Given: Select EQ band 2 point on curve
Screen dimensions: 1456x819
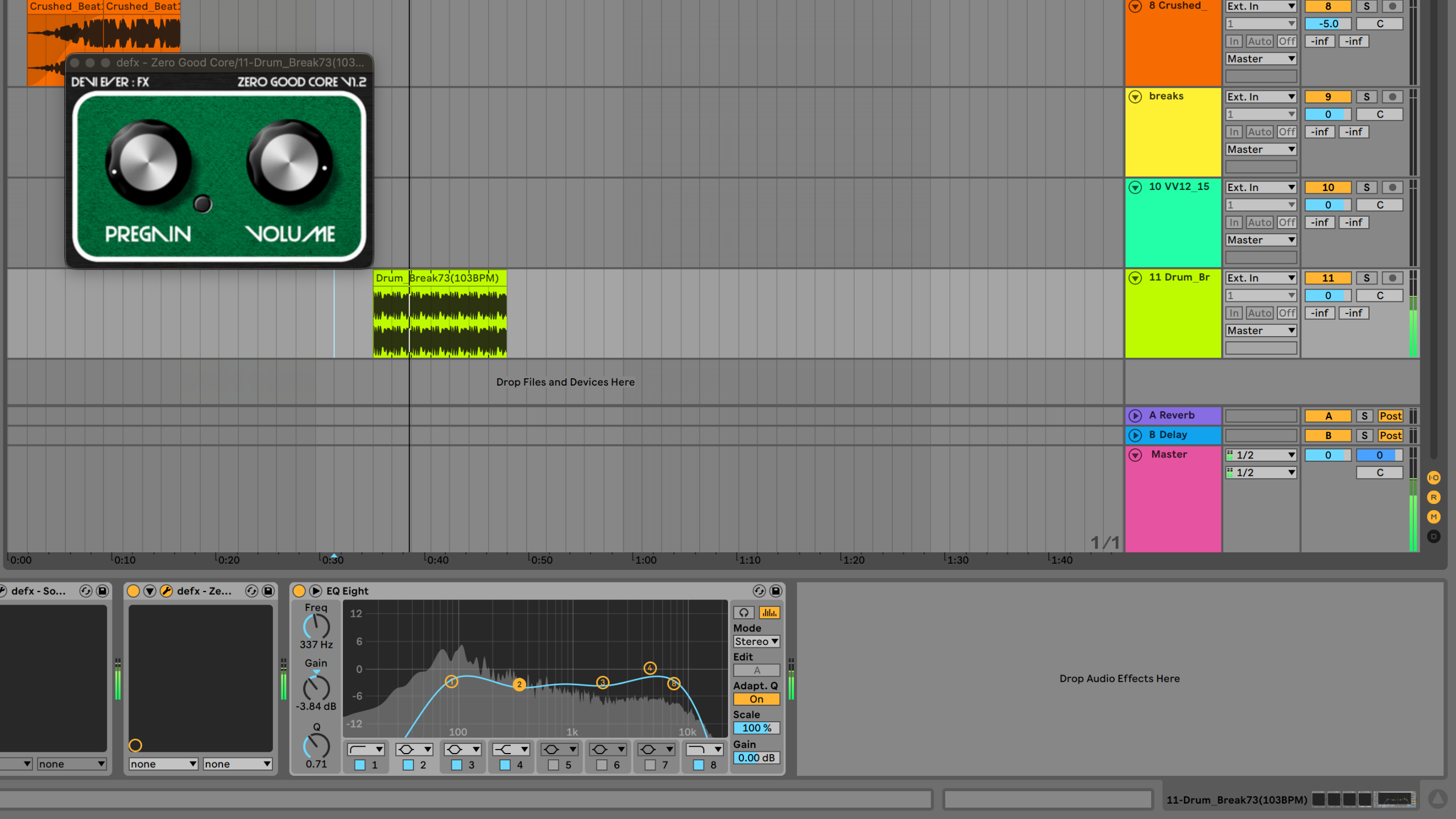Looking at the screenshot, I should 519,684.
